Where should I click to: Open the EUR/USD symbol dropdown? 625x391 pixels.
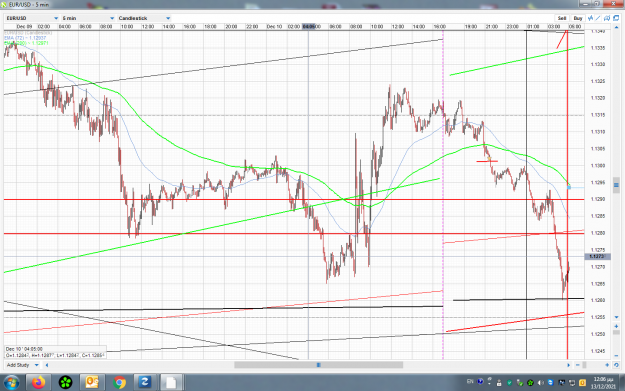(32, 18)
